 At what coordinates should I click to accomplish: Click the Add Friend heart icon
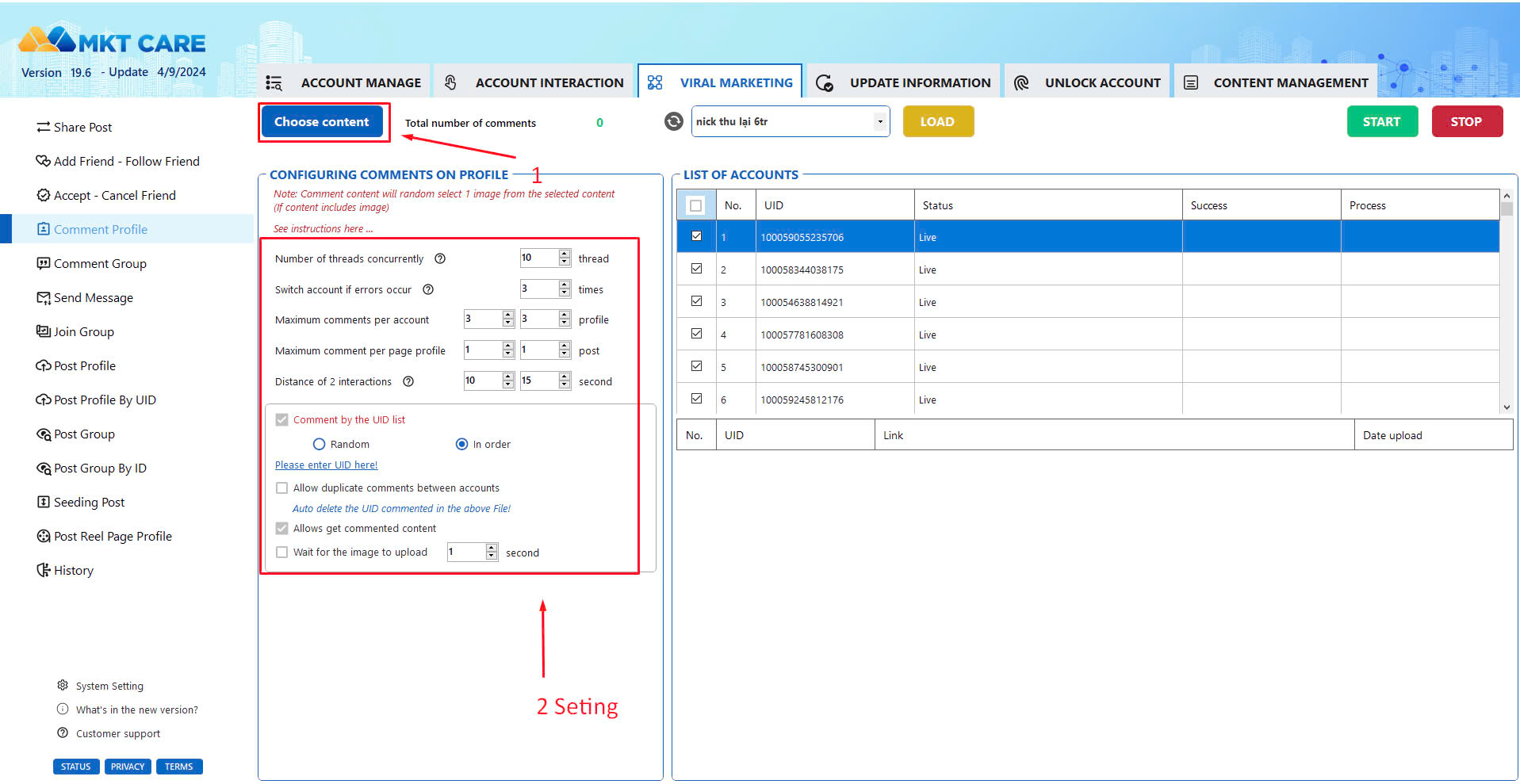[43, 161]
